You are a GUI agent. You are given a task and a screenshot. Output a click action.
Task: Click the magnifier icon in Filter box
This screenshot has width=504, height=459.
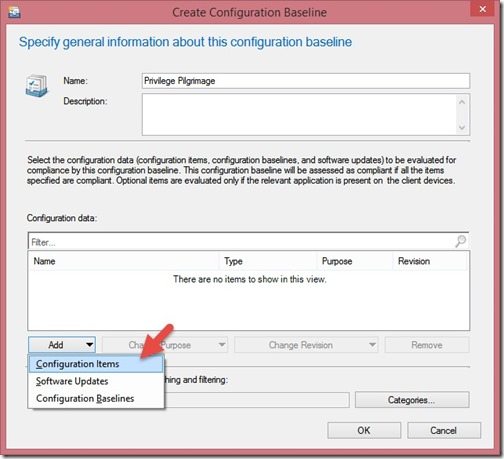tap(460, 241)
